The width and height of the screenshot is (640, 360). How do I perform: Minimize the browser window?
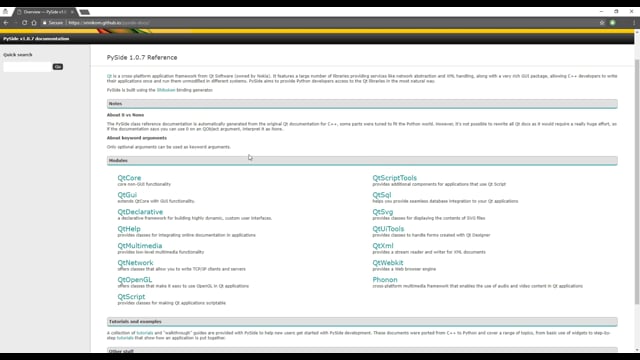click(601, 11)
